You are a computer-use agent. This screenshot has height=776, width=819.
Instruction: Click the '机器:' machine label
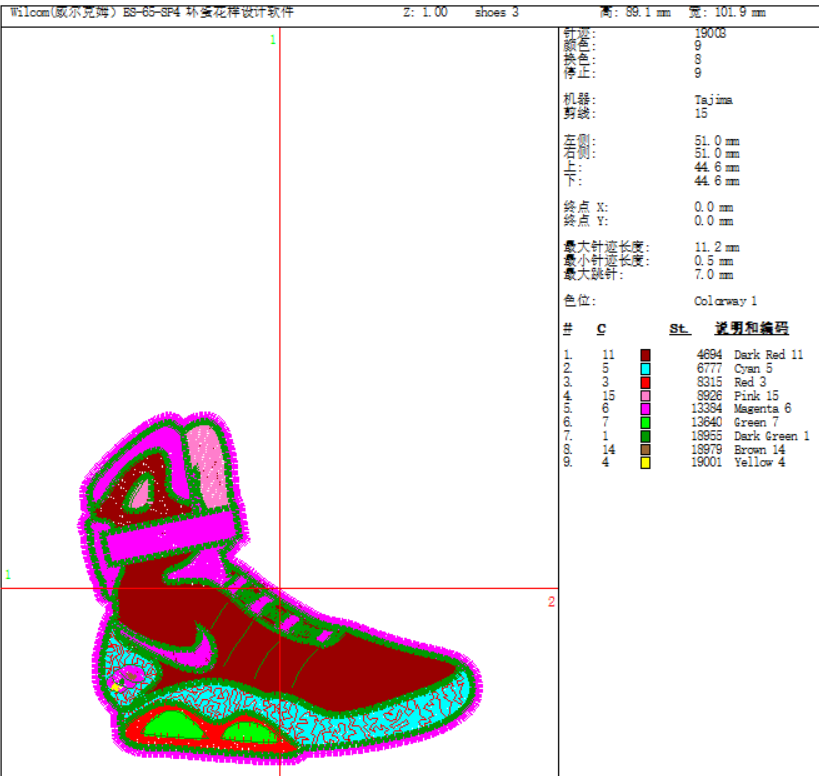579,100
